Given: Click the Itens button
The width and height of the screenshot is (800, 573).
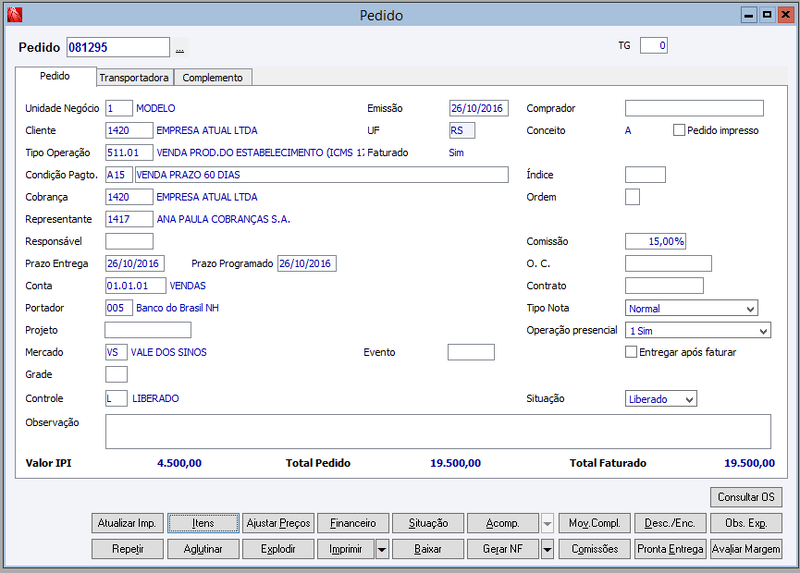Looking at the screenshot, I should coord(203,524).
